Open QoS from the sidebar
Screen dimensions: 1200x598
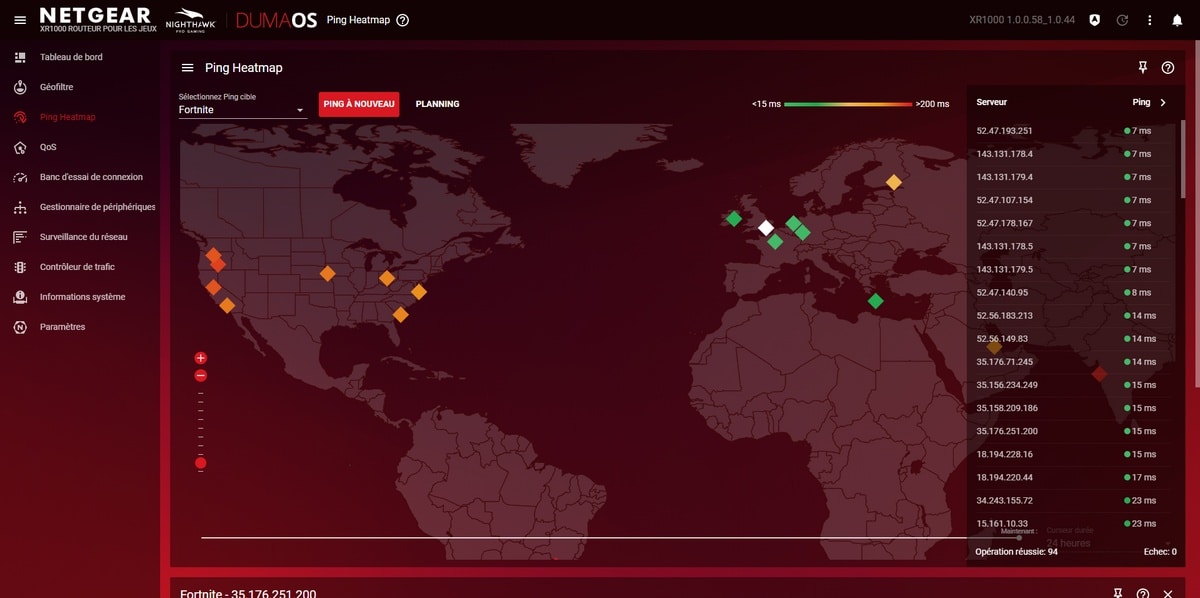tap(48, 147)
